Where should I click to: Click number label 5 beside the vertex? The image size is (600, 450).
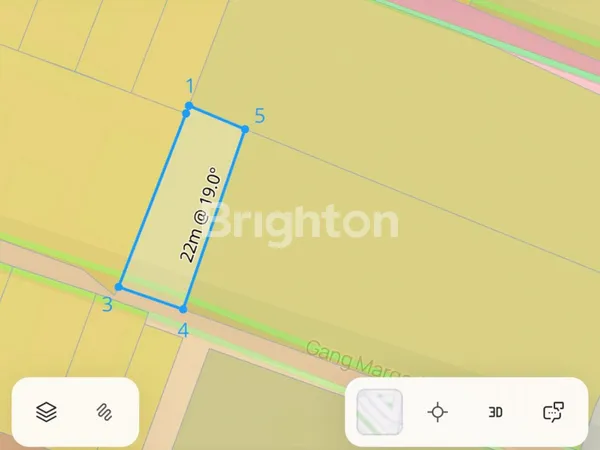click(x=260, y=116)
